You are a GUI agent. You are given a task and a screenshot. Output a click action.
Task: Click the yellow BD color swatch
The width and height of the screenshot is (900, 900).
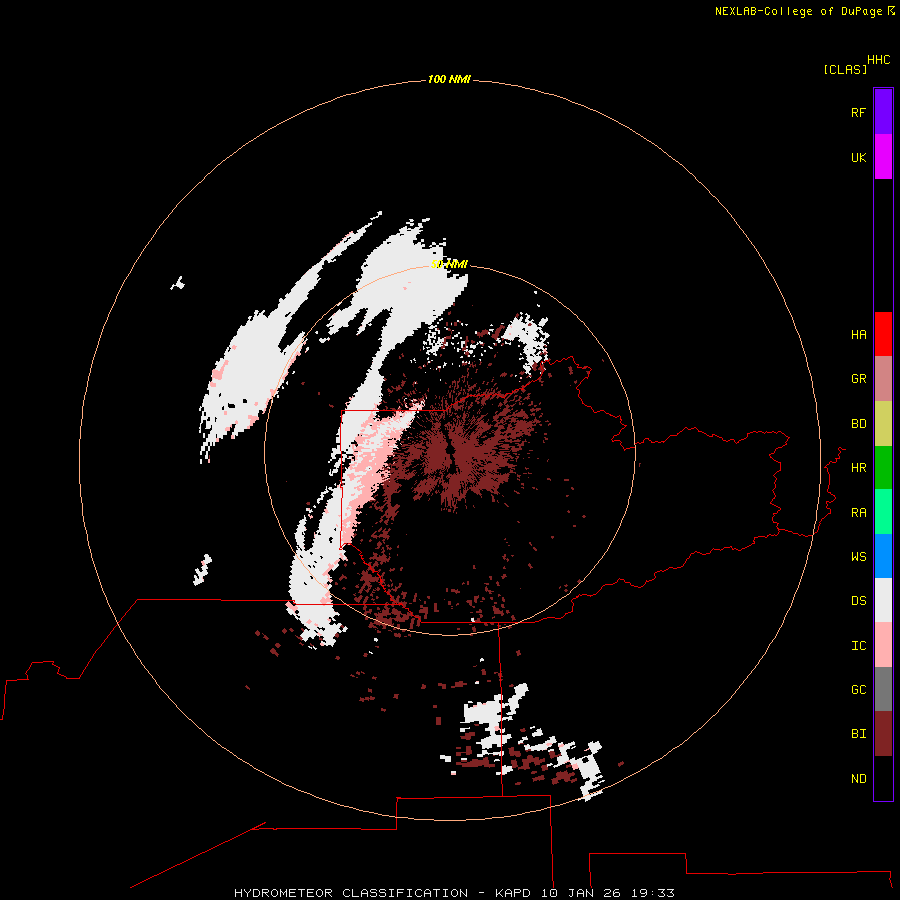pyautogui.click(x=883, y=423)
